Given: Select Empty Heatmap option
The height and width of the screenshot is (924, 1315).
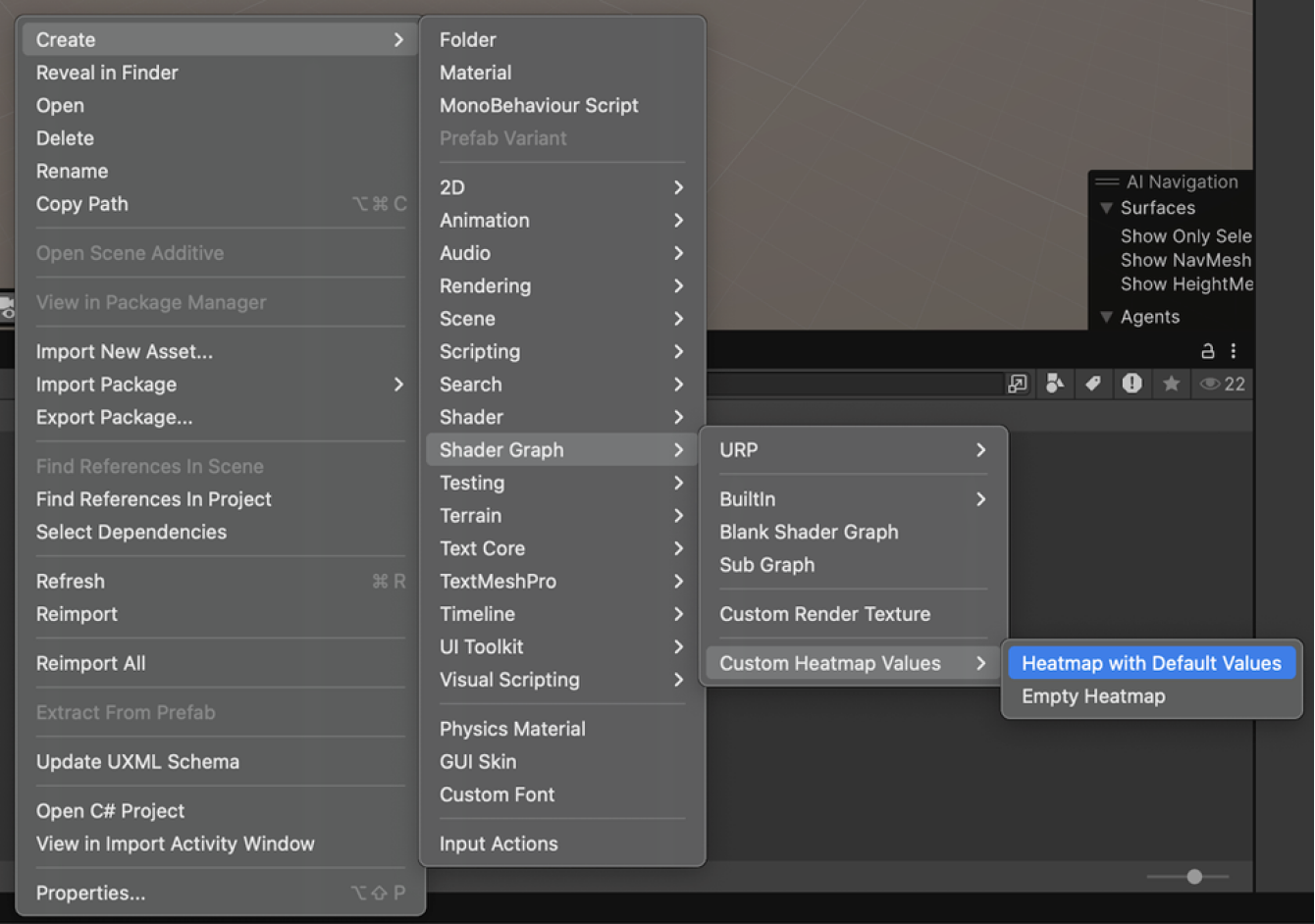Looking at the screenshot, I should point(1151,695).
